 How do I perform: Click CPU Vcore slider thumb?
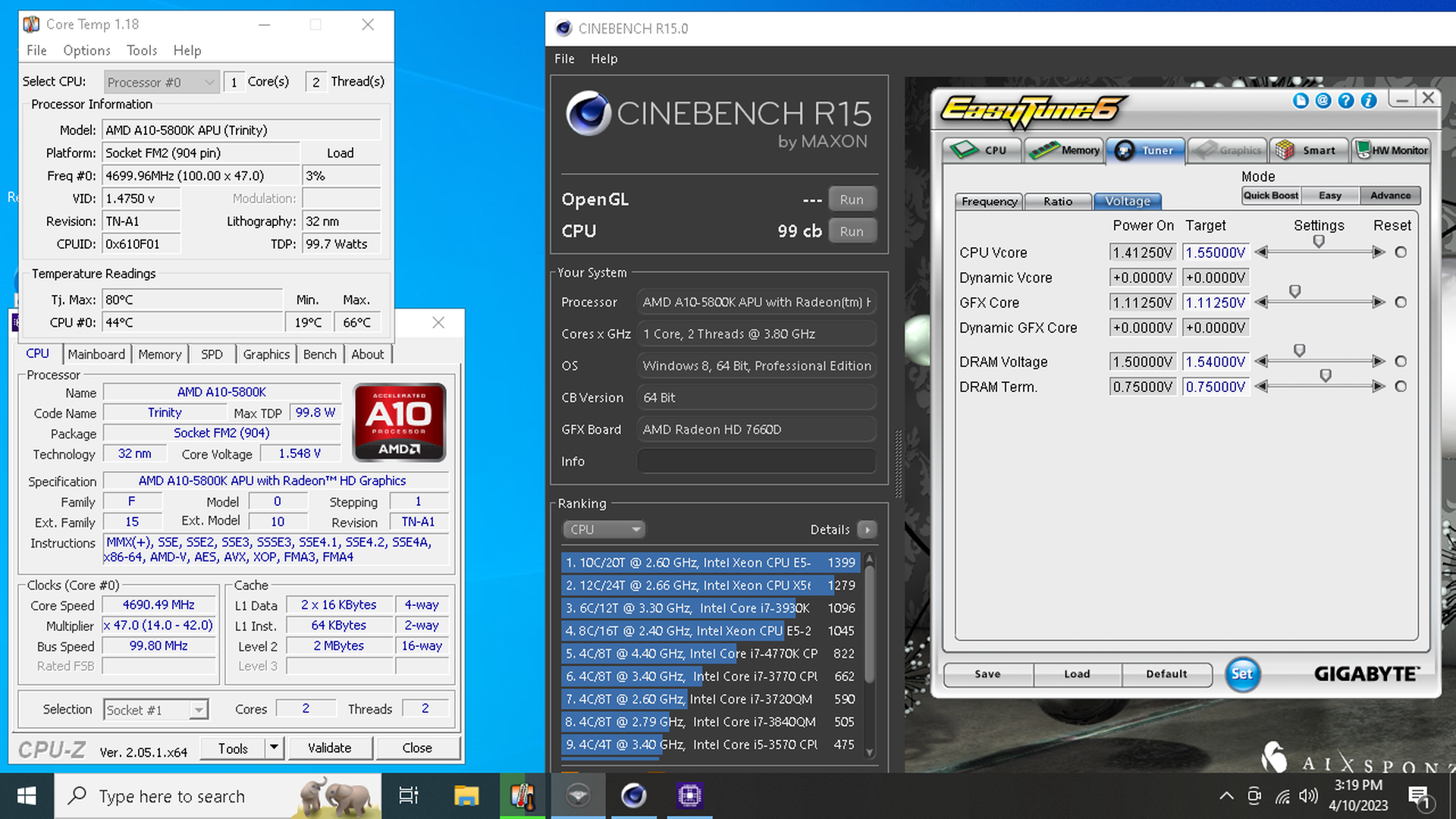tap(1319, 241)
